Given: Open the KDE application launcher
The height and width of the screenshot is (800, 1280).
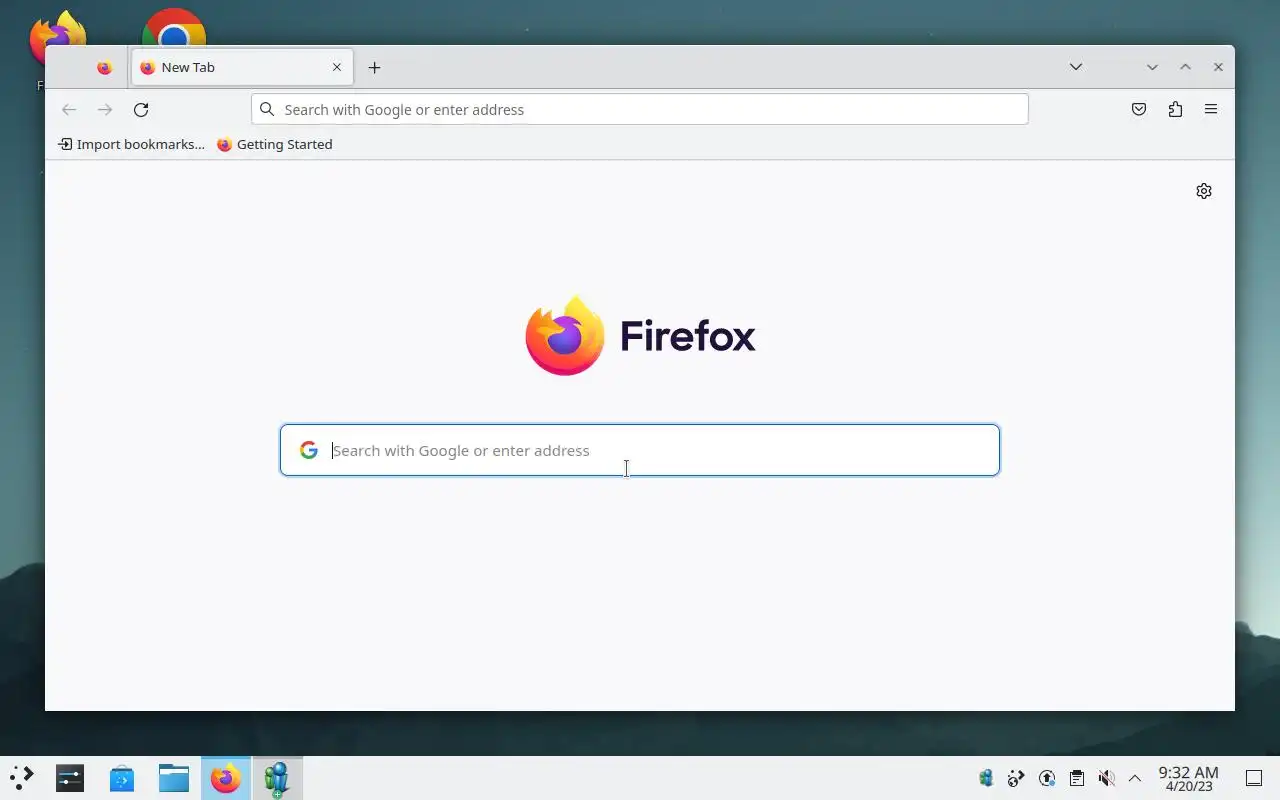Looking at the screenshot, I should pos(21,777).
